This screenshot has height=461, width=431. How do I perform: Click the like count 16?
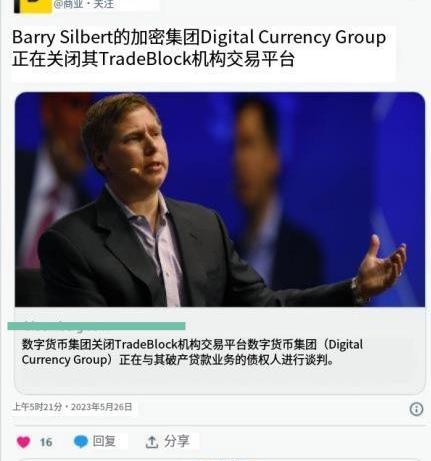tap(46, 442)
